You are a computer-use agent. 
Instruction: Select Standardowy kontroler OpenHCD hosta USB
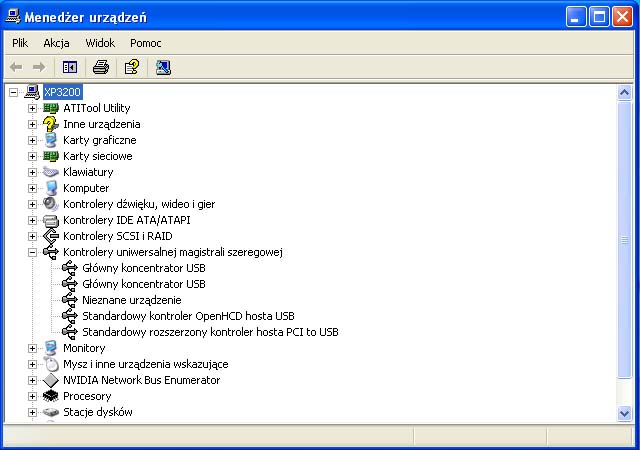(188, 316)
